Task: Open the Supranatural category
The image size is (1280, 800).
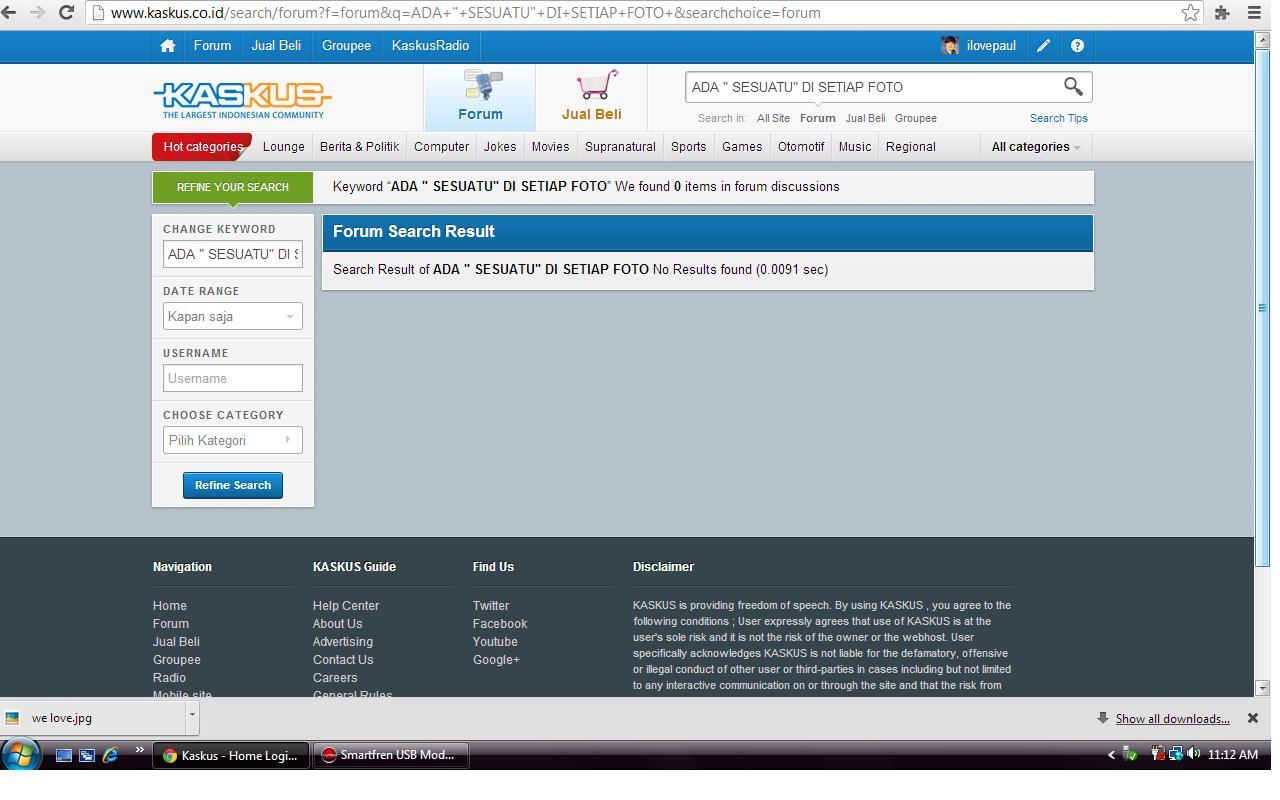Action: point(620,147)
